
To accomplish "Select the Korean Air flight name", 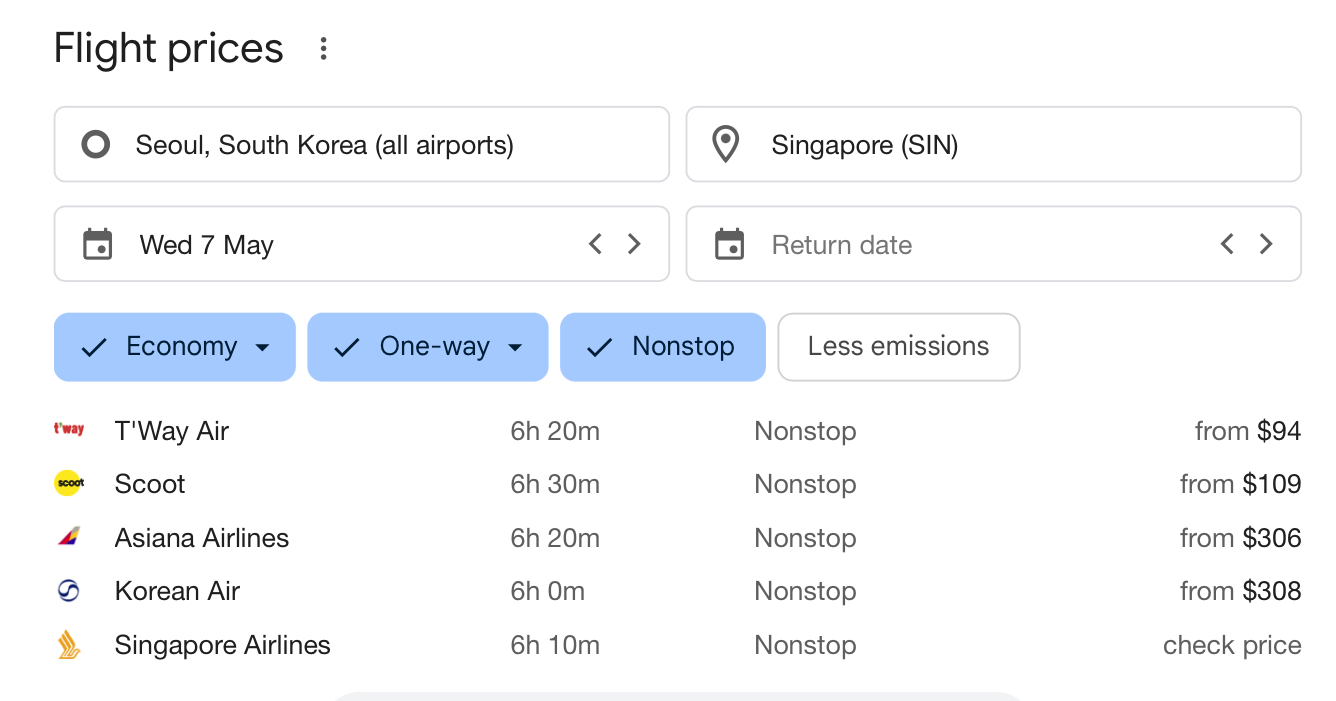I will pos(178,591).
